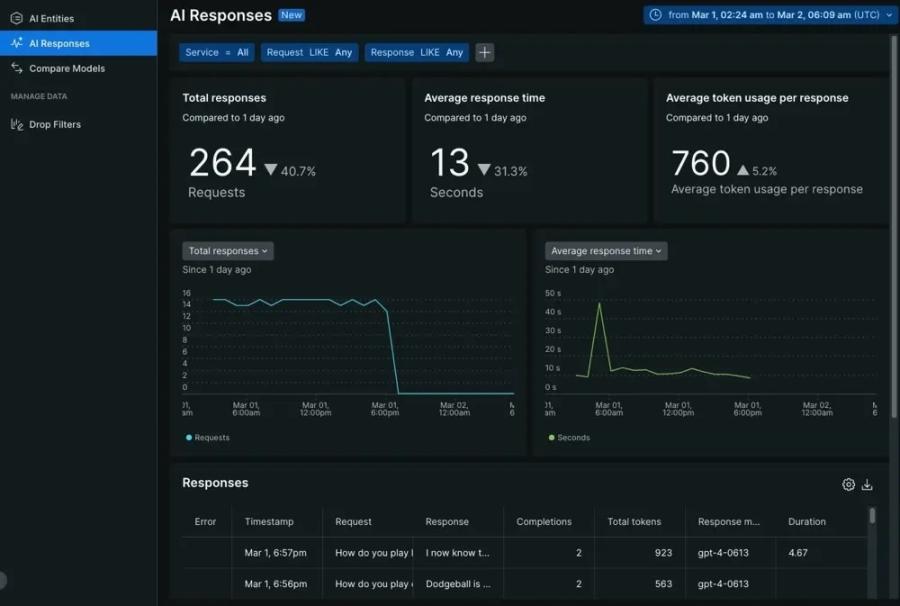
Task: Click duration value 4.67
Action: tap(798, 553)
